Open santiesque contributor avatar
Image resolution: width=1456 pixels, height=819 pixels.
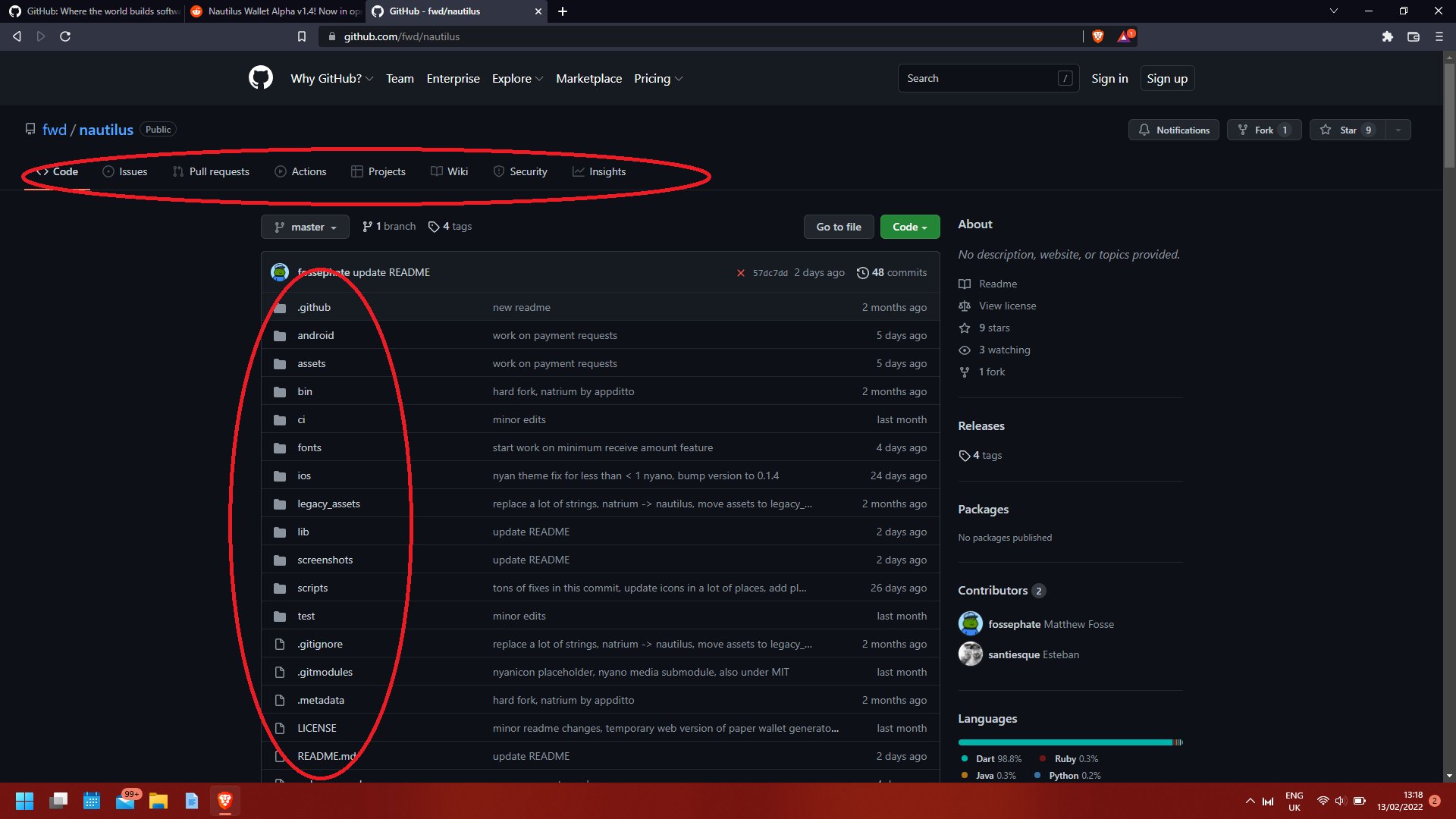[971, 654]
